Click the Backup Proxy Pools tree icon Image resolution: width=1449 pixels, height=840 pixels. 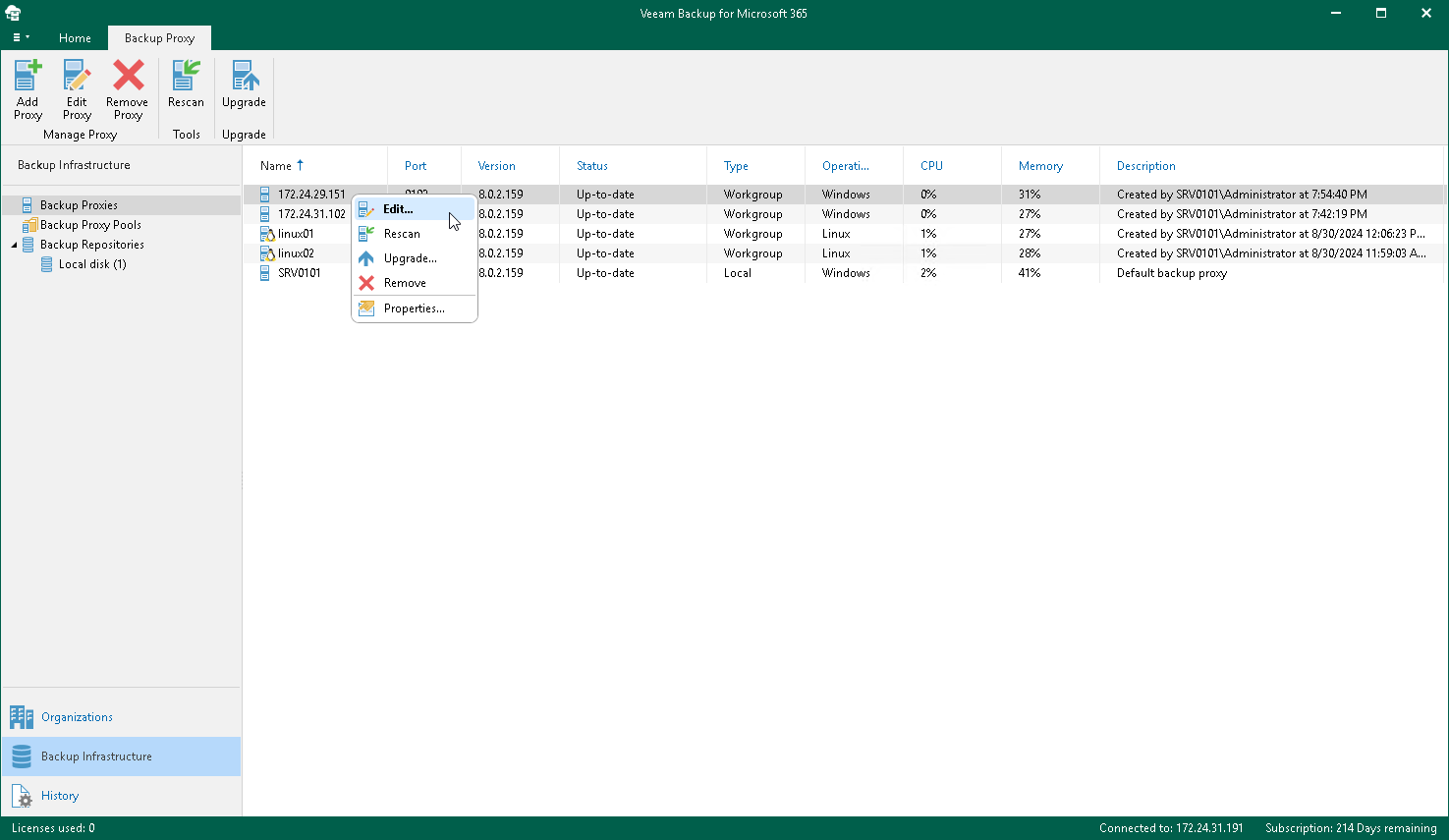click(x=29, y=225)
